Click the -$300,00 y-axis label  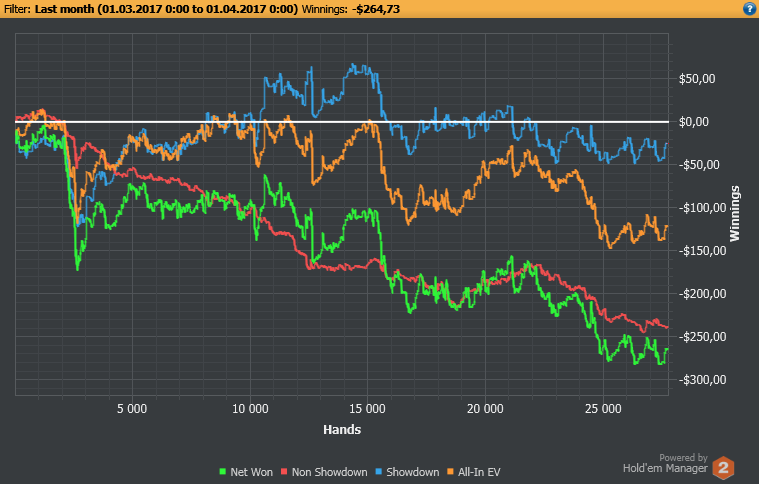coord(702,380)
